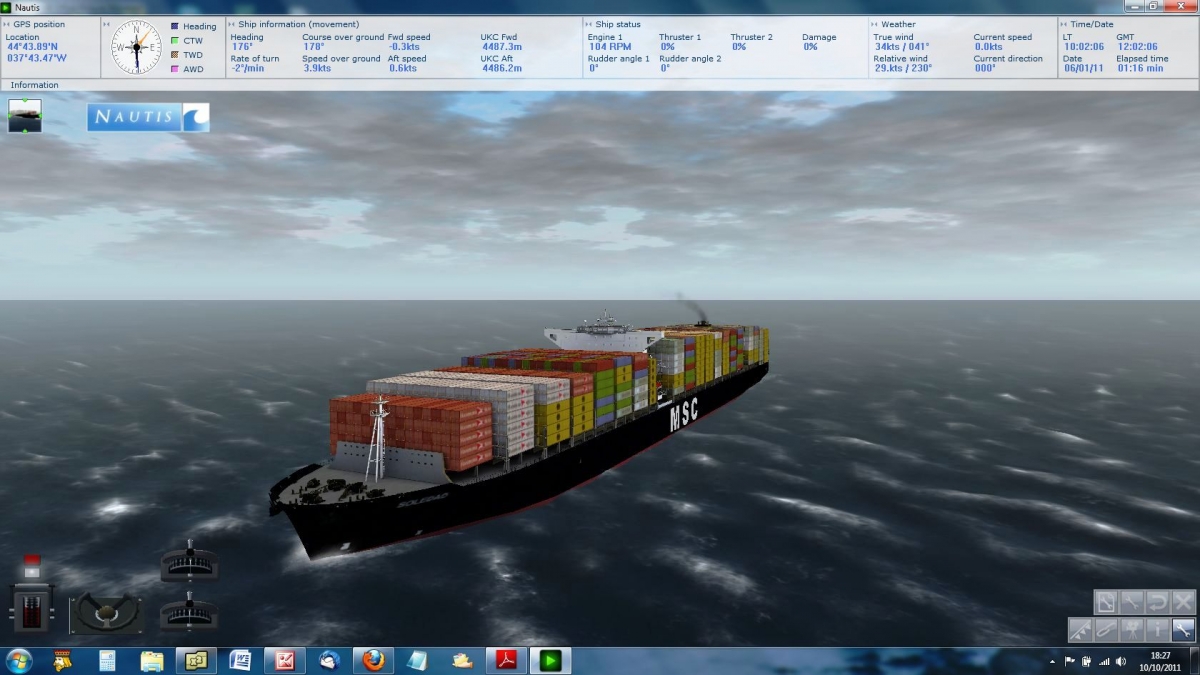Image resolution: width=1200 pixels, height=675 pixels.
Task: Toggle the AWD legend color box
Action: point(175,69)
